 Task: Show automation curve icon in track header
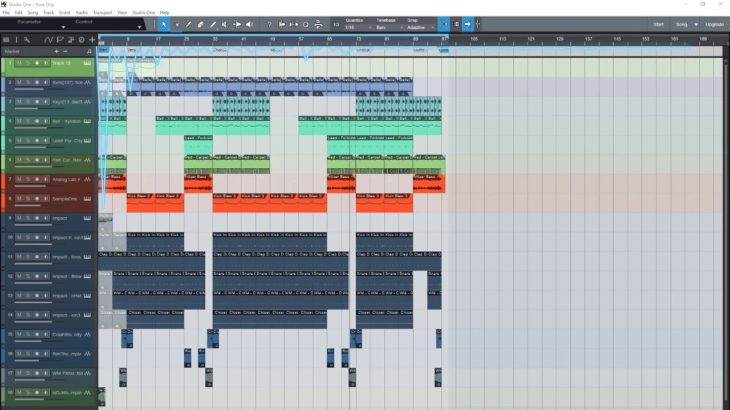(49, 40)
